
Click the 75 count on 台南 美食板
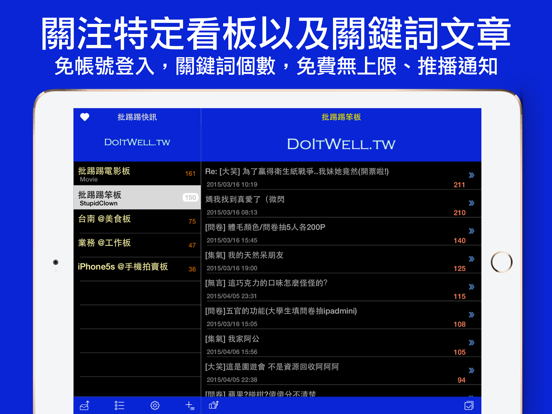[192, 221]
